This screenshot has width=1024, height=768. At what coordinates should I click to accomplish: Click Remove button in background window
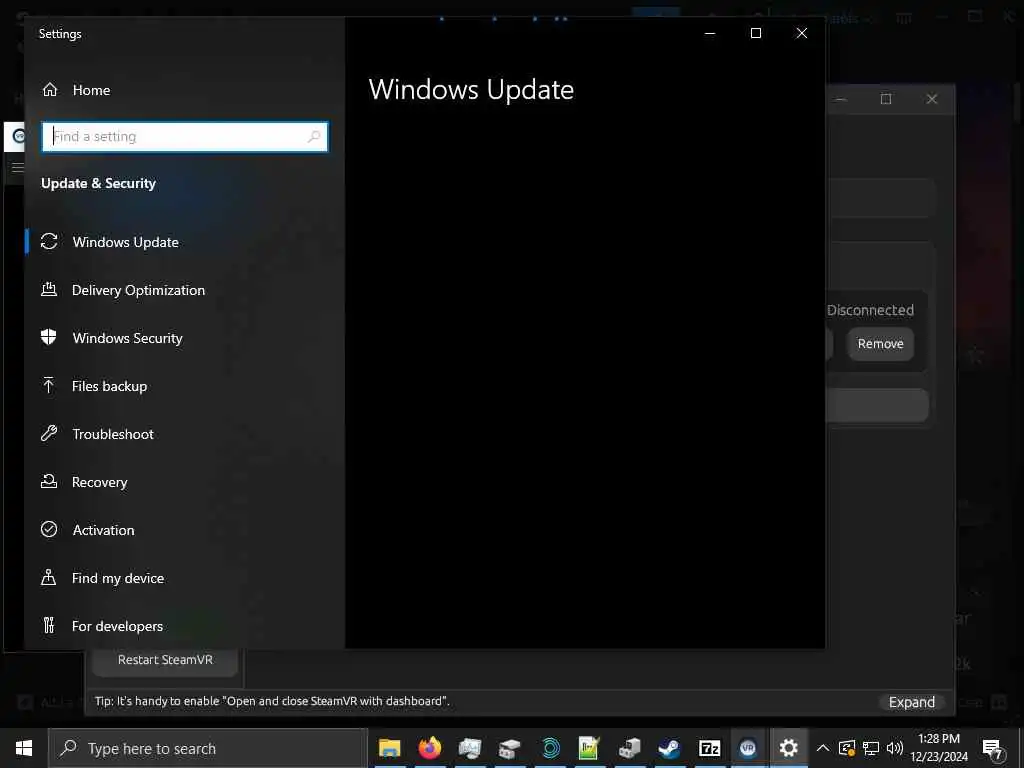(880, 344)
